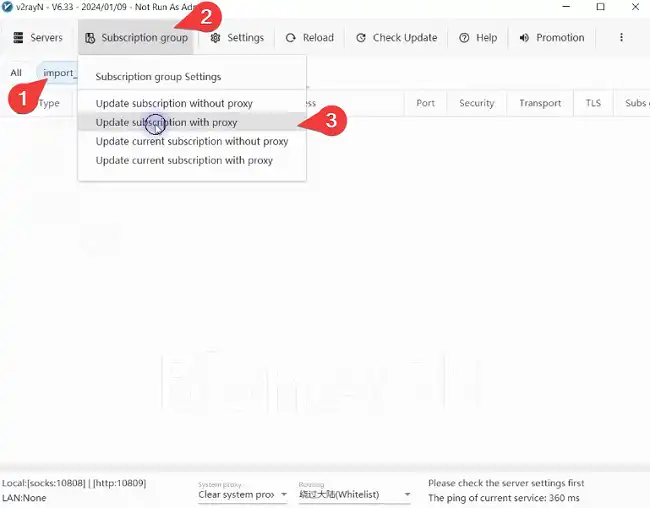The height and width of the screenshot is (508, 650).
Task: Click the Promotion label
Action: tap(560, 38)
